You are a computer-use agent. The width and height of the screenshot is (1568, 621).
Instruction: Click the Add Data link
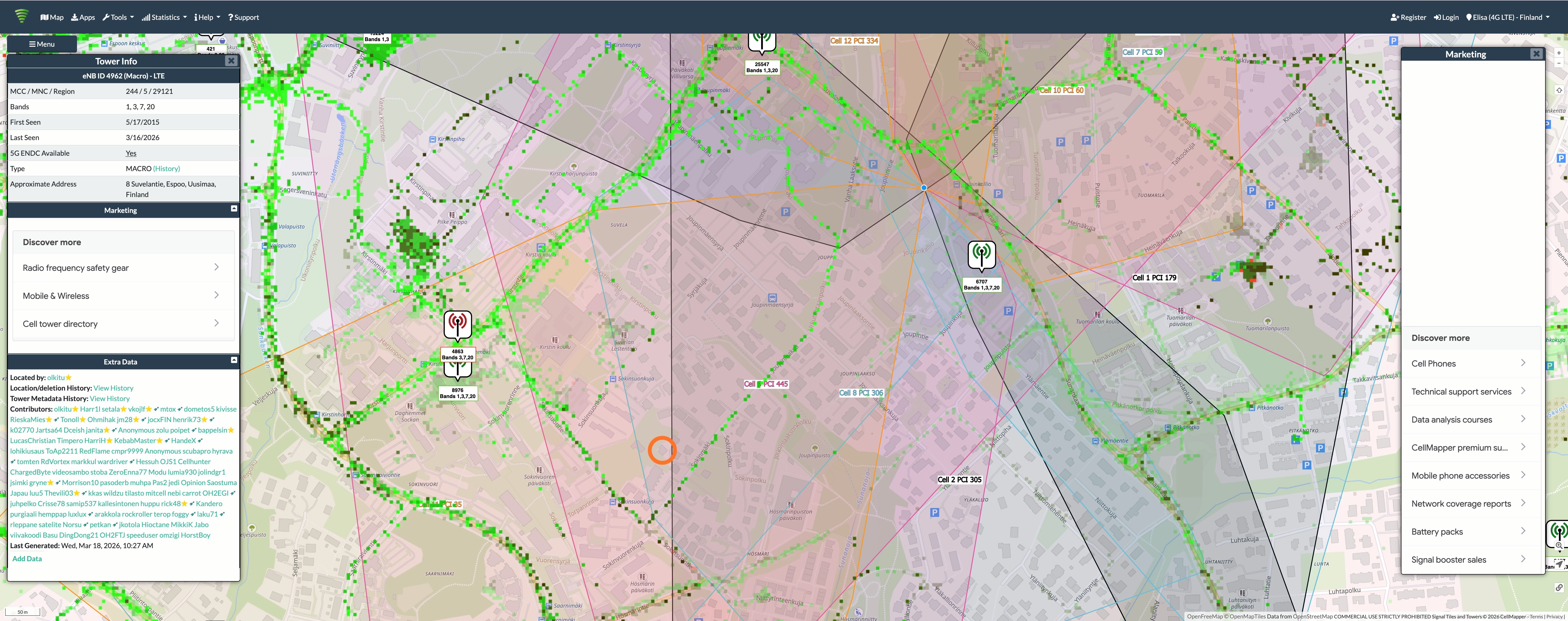(x=27, y=558)
